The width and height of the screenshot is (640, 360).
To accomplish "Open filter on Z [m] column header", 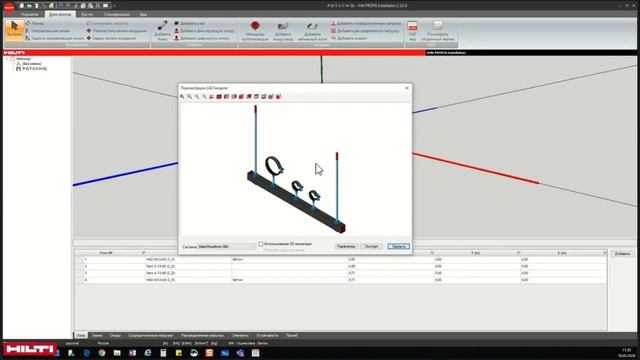I will (604, 253).
